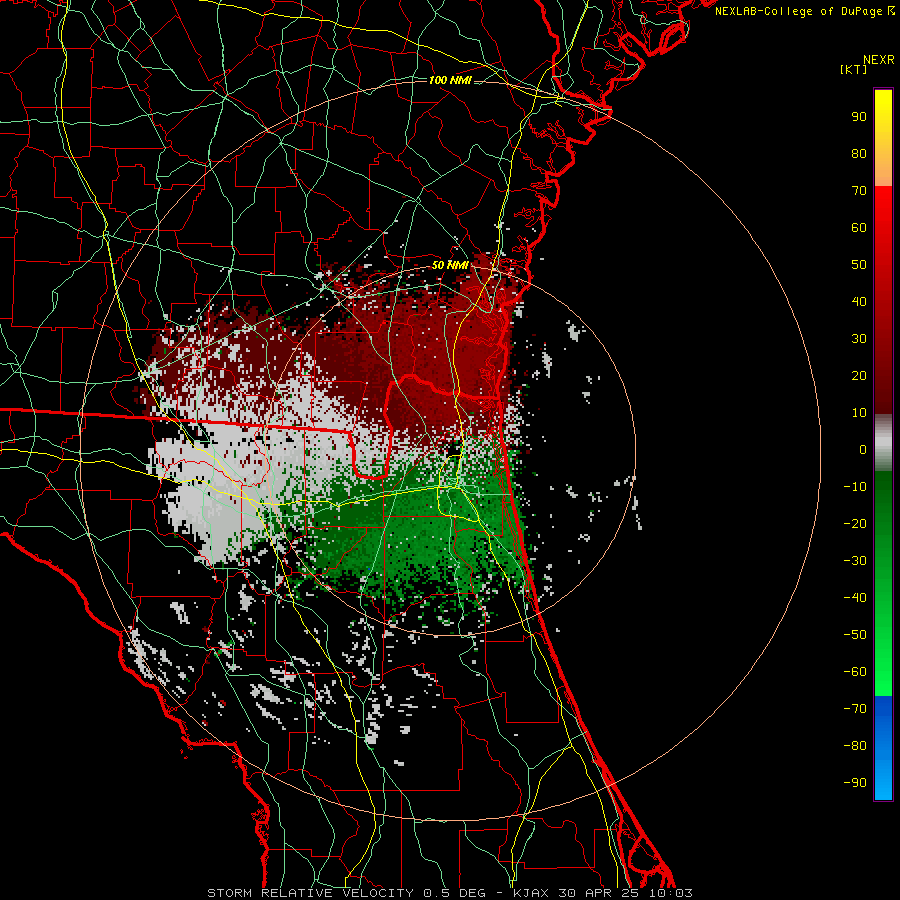
Task: Click the 70 value on the velocity scale
Action: (859, 191)
